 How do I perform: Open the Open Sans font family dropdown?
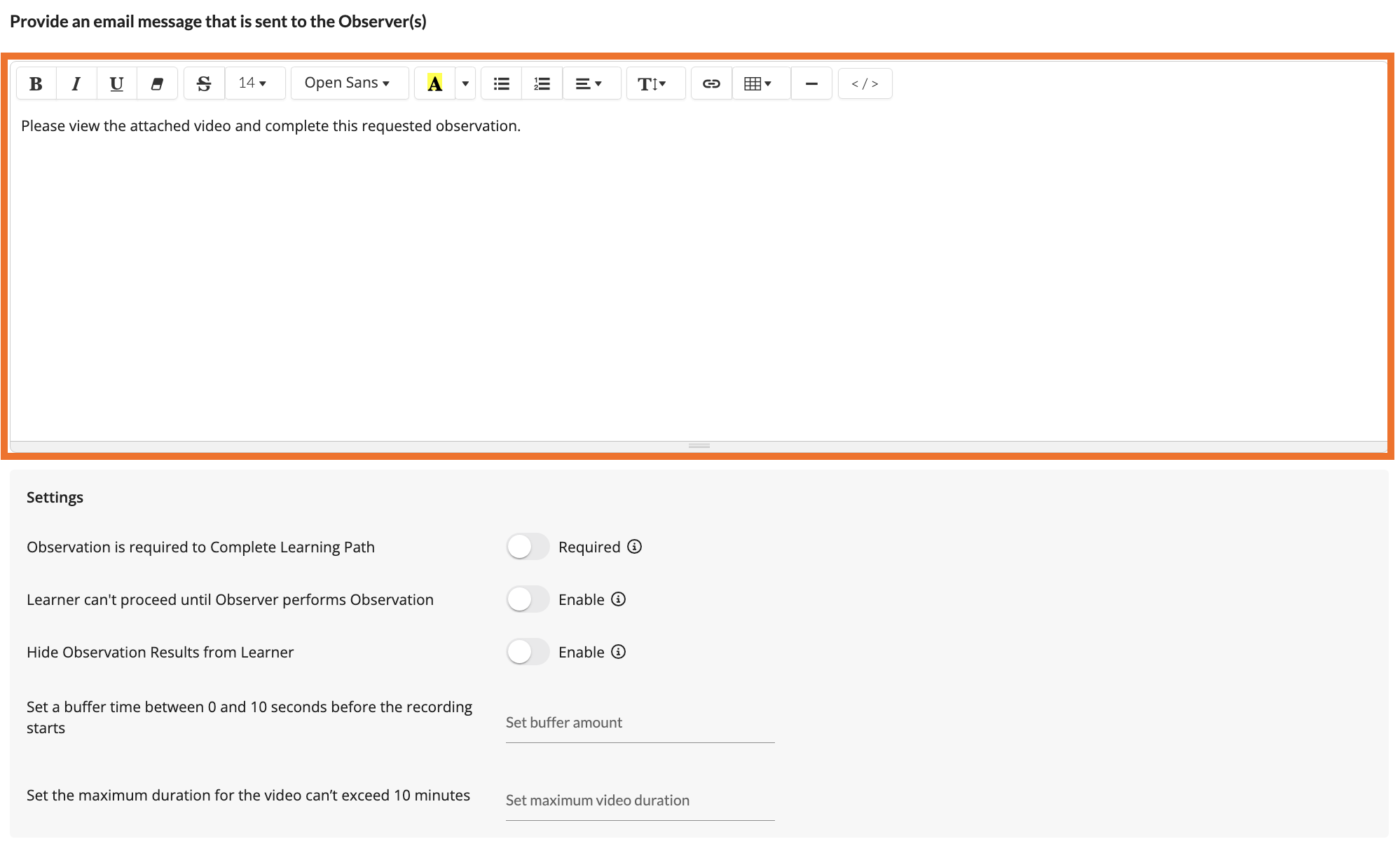(x=348, y=83)
